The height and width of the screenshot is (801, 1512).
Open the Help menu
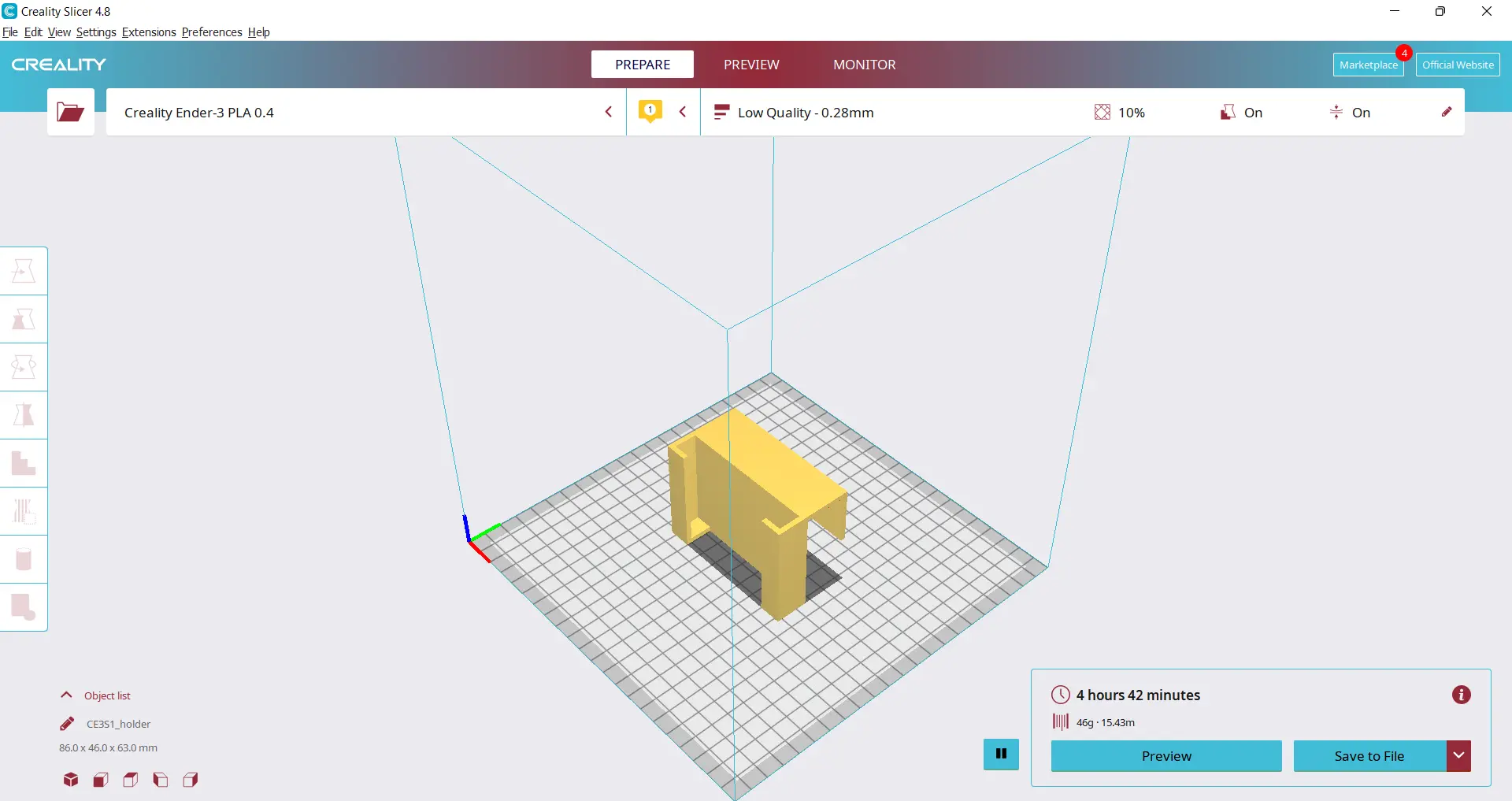pyautogui.click(x=259, y=32)
